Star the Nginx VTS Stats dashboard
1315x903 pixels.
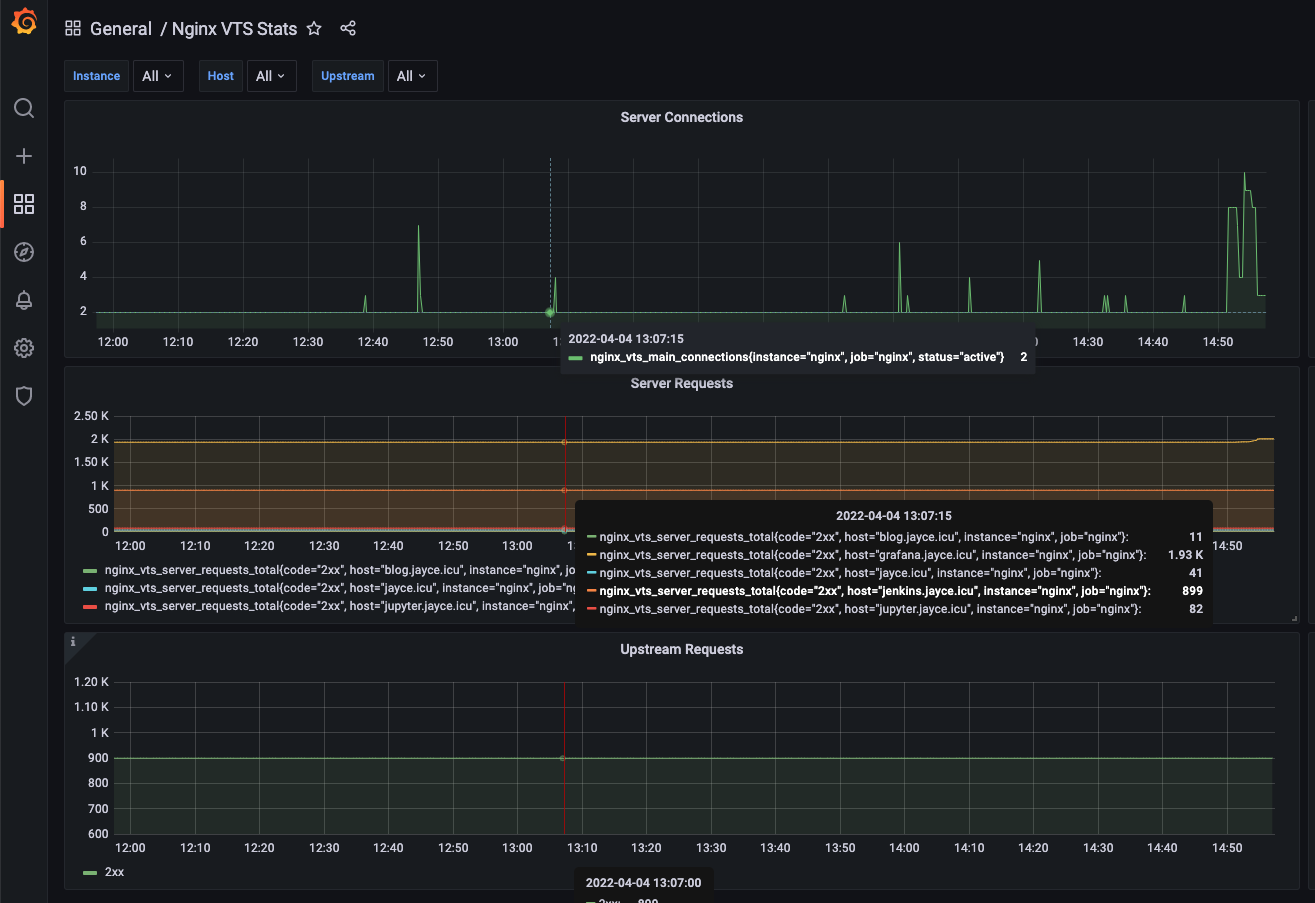314,29
